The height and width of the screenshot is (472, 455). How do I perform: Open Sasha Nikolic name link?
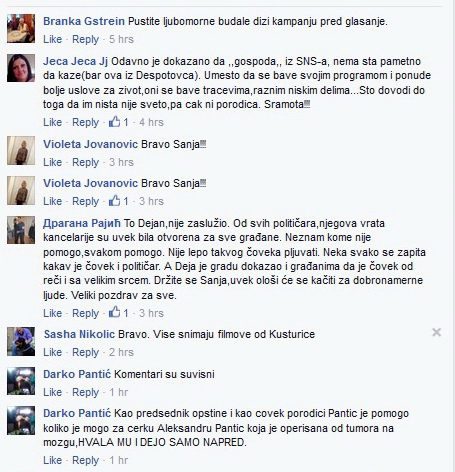click(x=79, y=334)
